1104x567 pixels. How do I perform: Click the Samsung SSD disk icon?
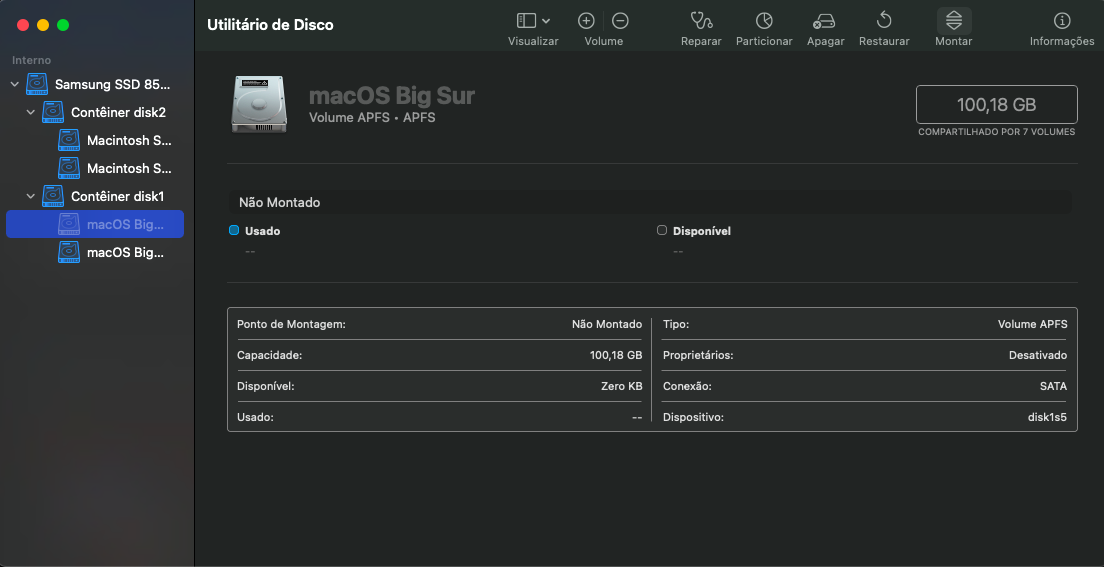point(37,85)
